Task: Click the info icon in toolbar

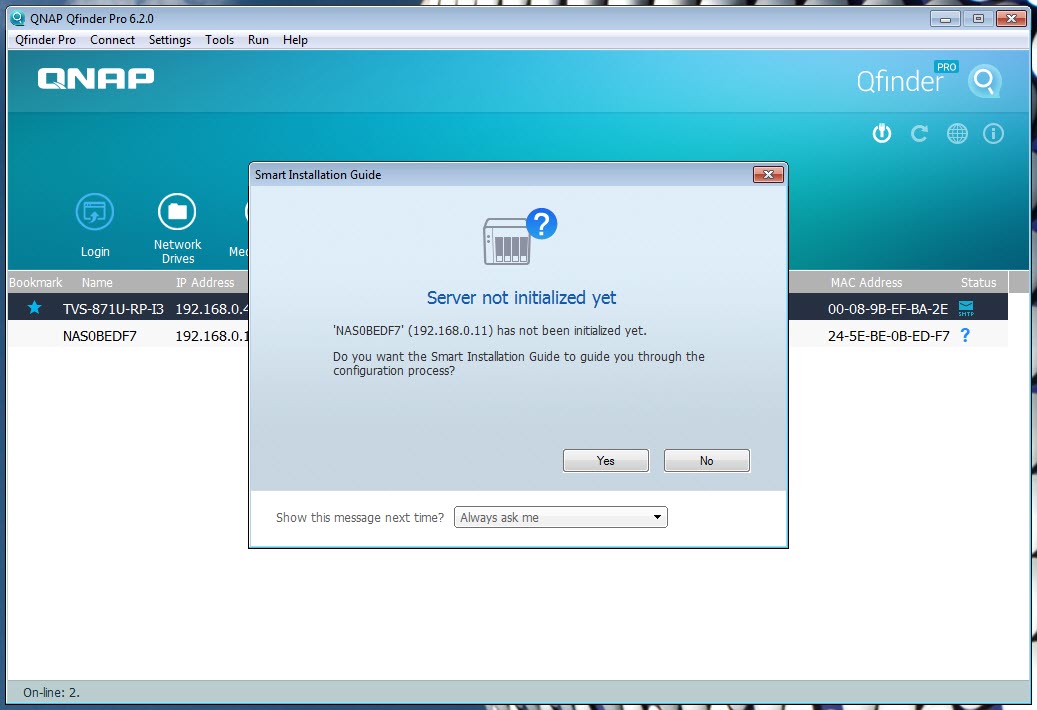Action: tap(993, 134)
